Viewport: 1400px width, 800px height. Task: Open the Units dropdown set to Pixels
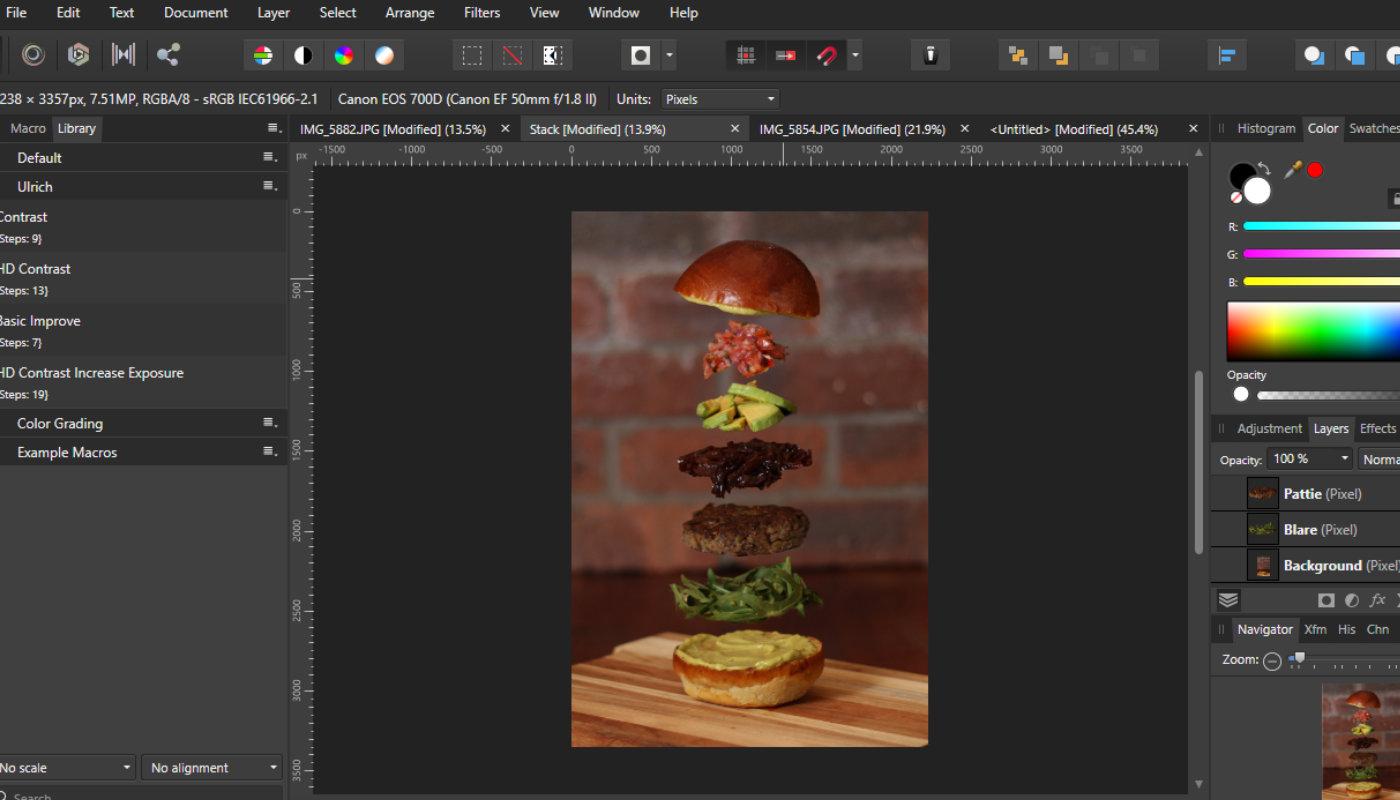720,99
